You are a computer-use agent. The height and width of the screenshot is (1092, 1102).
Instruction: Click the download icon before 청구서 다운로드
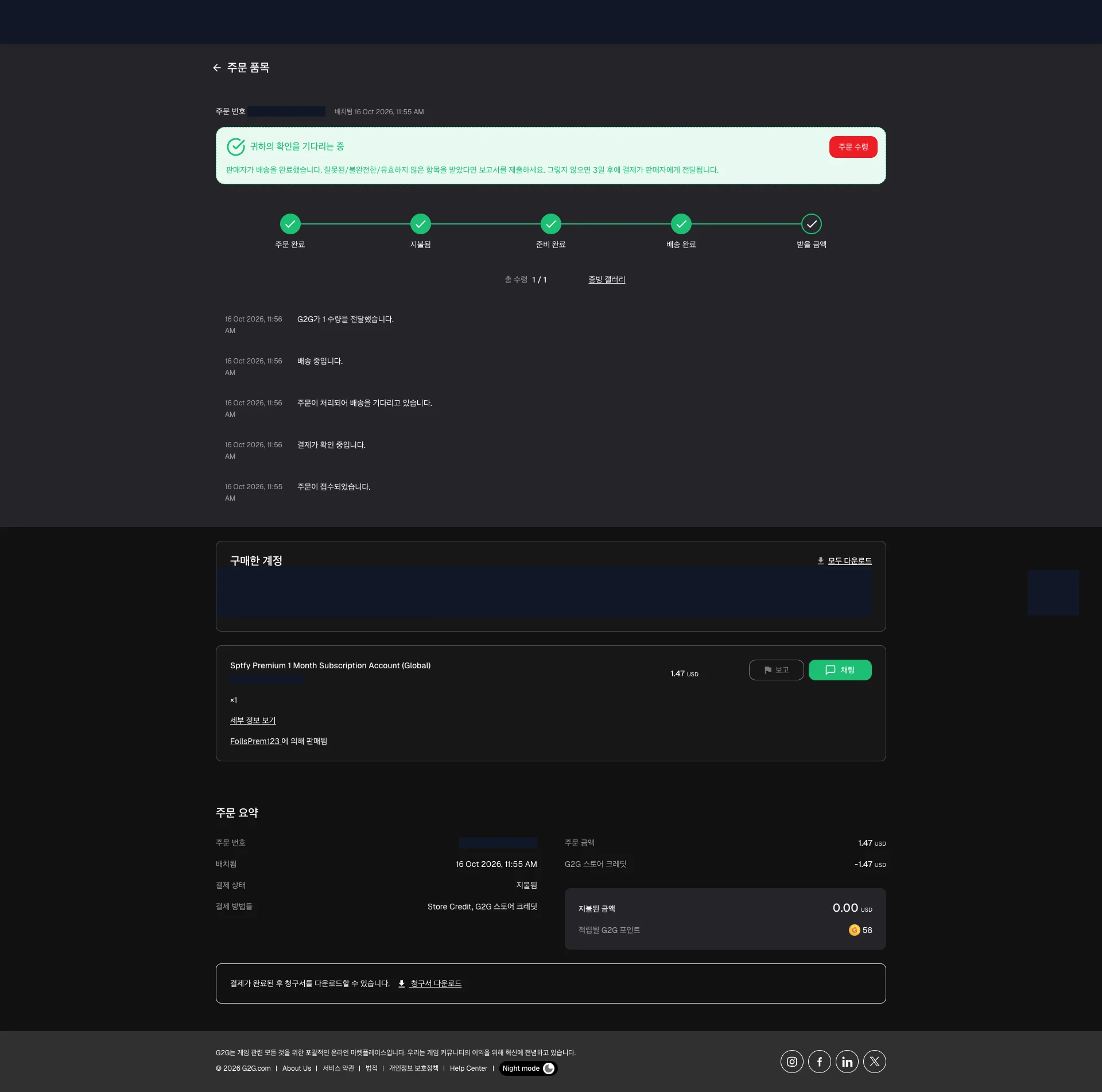click(x=402, y=983)
